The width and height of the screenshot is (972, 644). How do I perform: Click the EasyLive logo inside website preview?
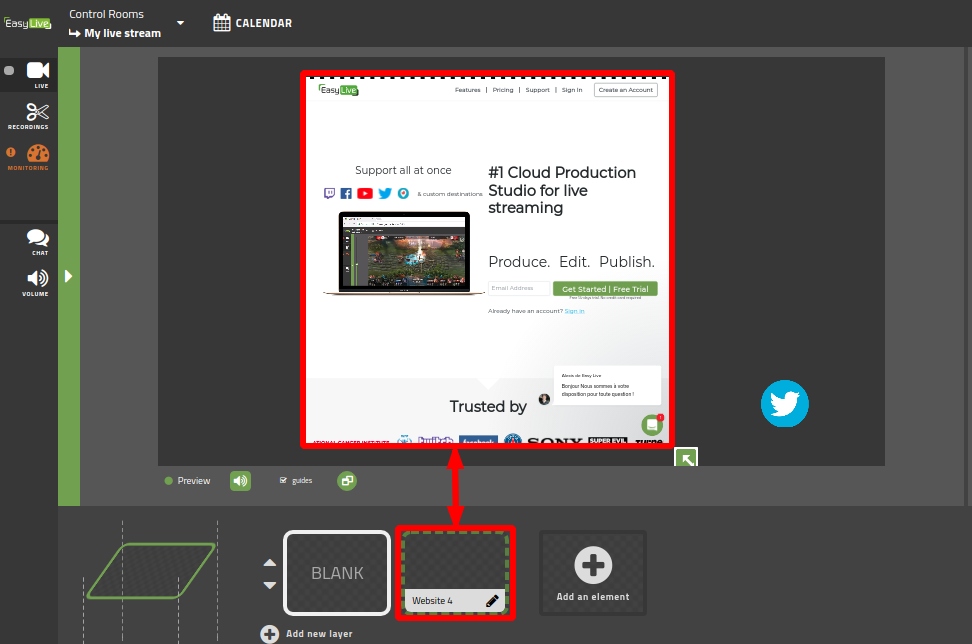tap(338, 90)
